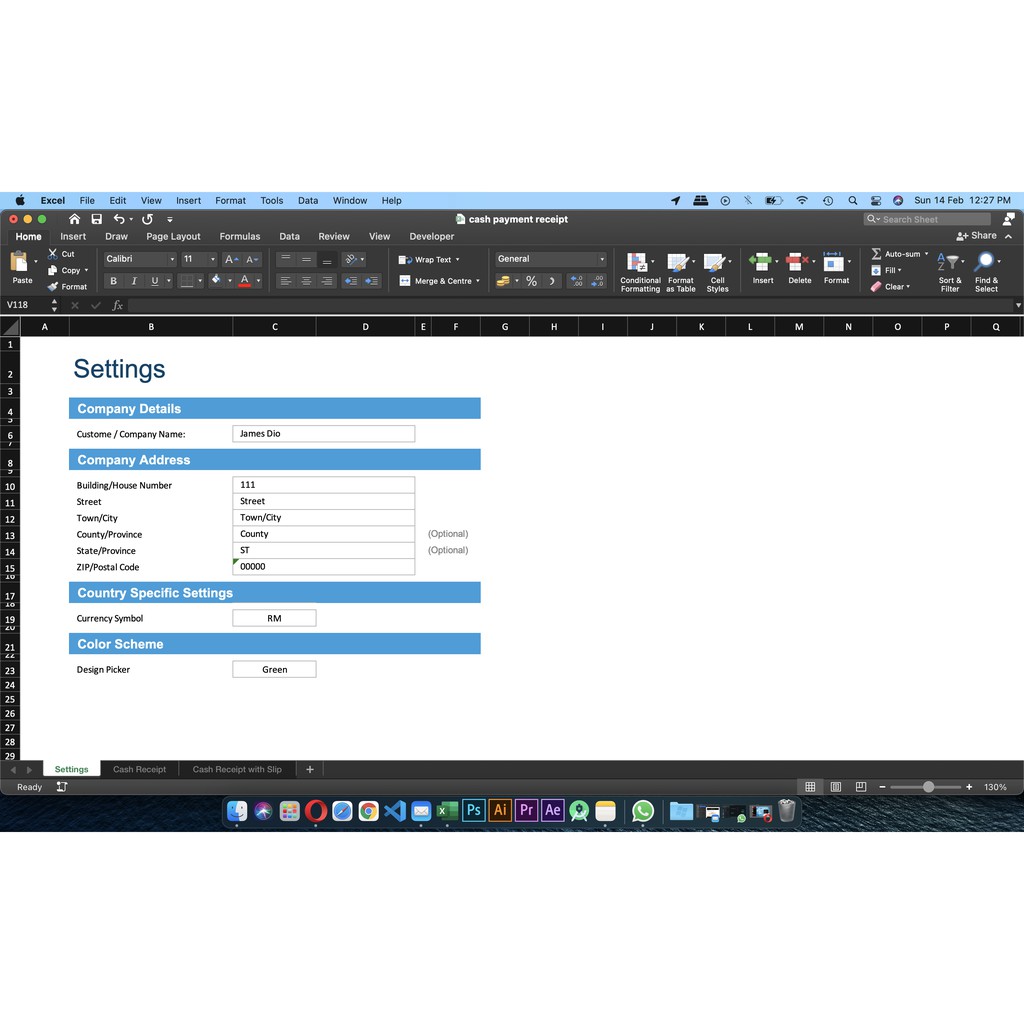
Task: Click the Format Painter brush icon
Action: click(53, 287)
